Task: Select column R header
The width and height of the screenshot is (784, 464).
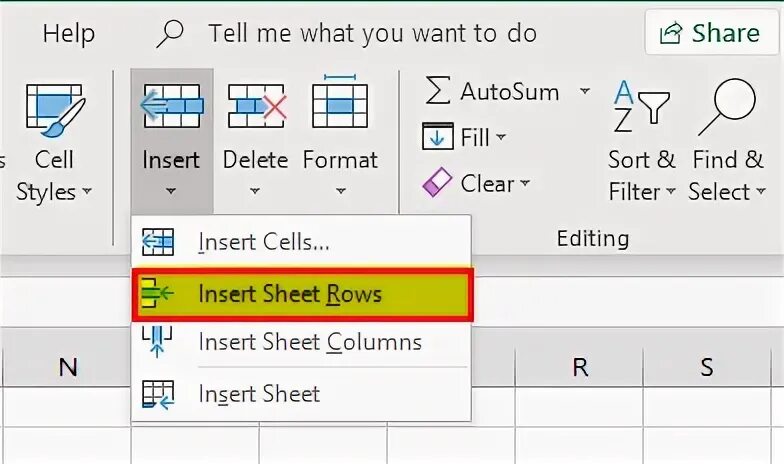Action: click(580, 367)
